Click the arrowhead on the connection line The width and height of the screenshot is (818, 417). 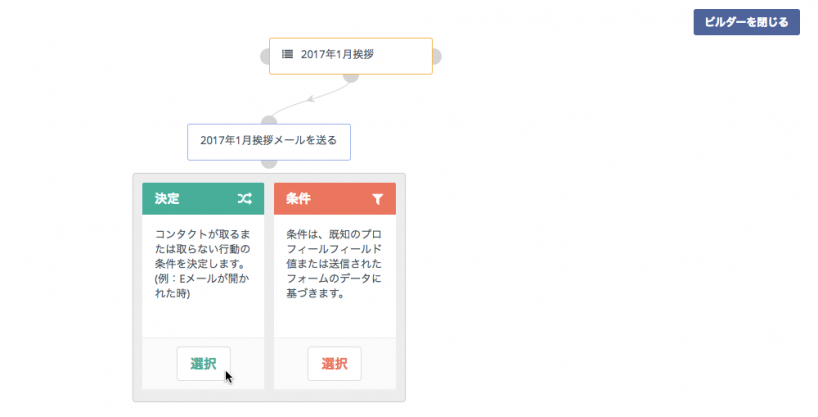click(312, 98)
